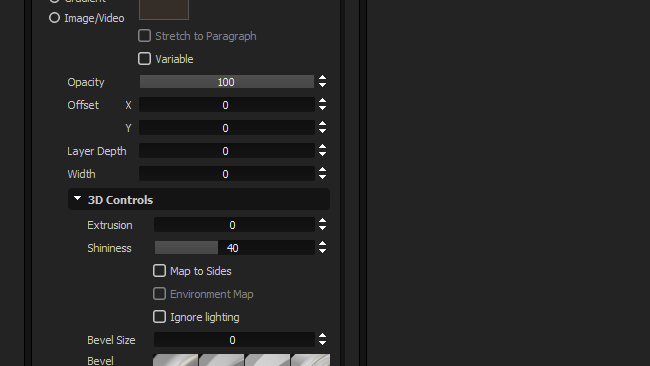This screenshot has height=366, width=650.
Task: Select the first Bevel style thumbnail
Action: click(175, 360)
